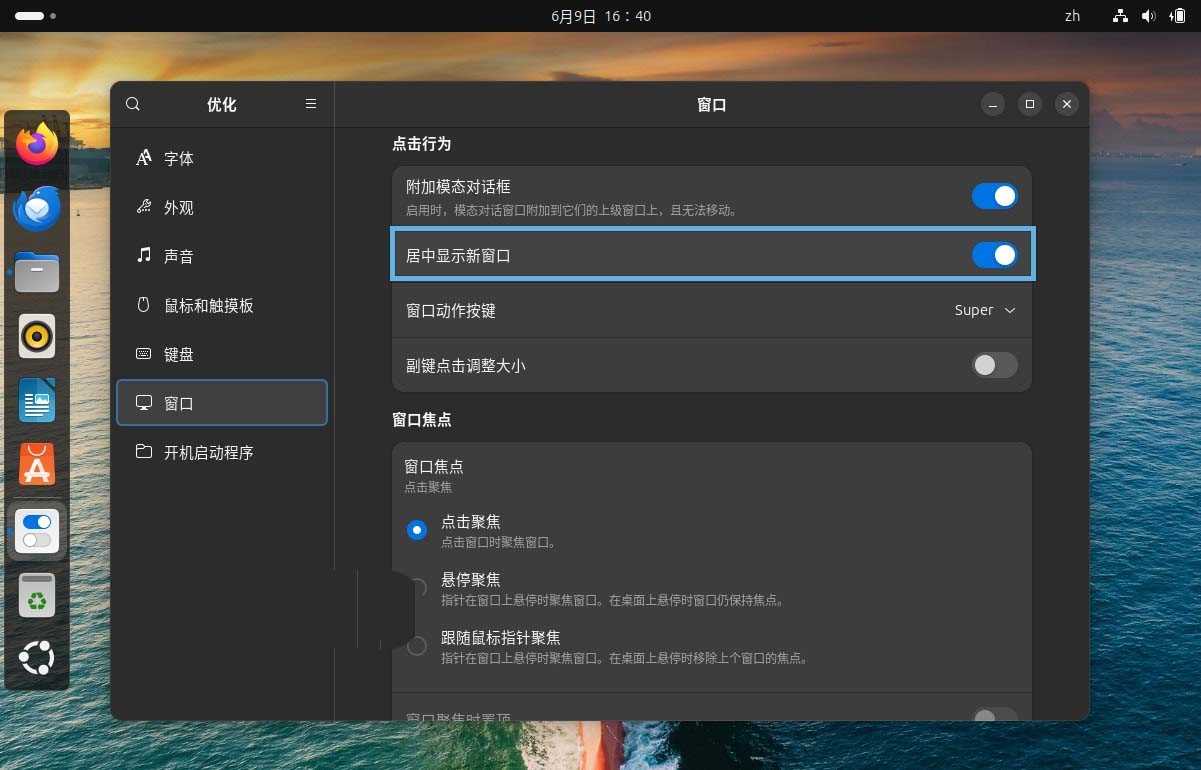
Task: Open Thunderbird mail from the dock
Action: (x=37, y=209)
